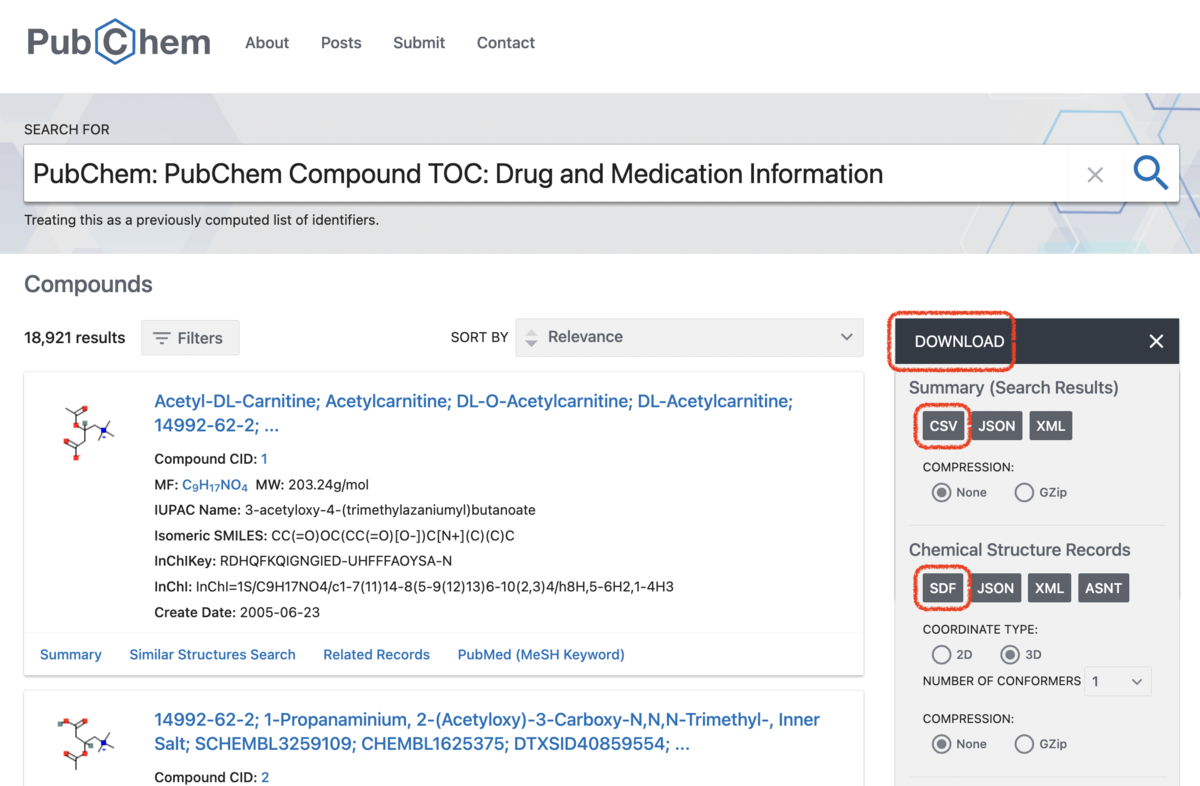Download structure records as ASNT
The image size is (1200, 786).
[x=1103, y=588]
